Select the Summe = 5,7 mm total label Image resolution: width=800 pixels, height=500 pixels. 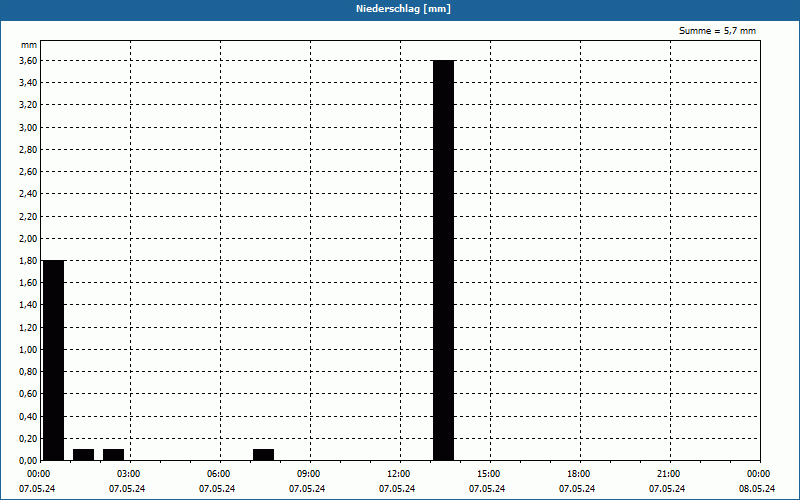click(717, 31)
